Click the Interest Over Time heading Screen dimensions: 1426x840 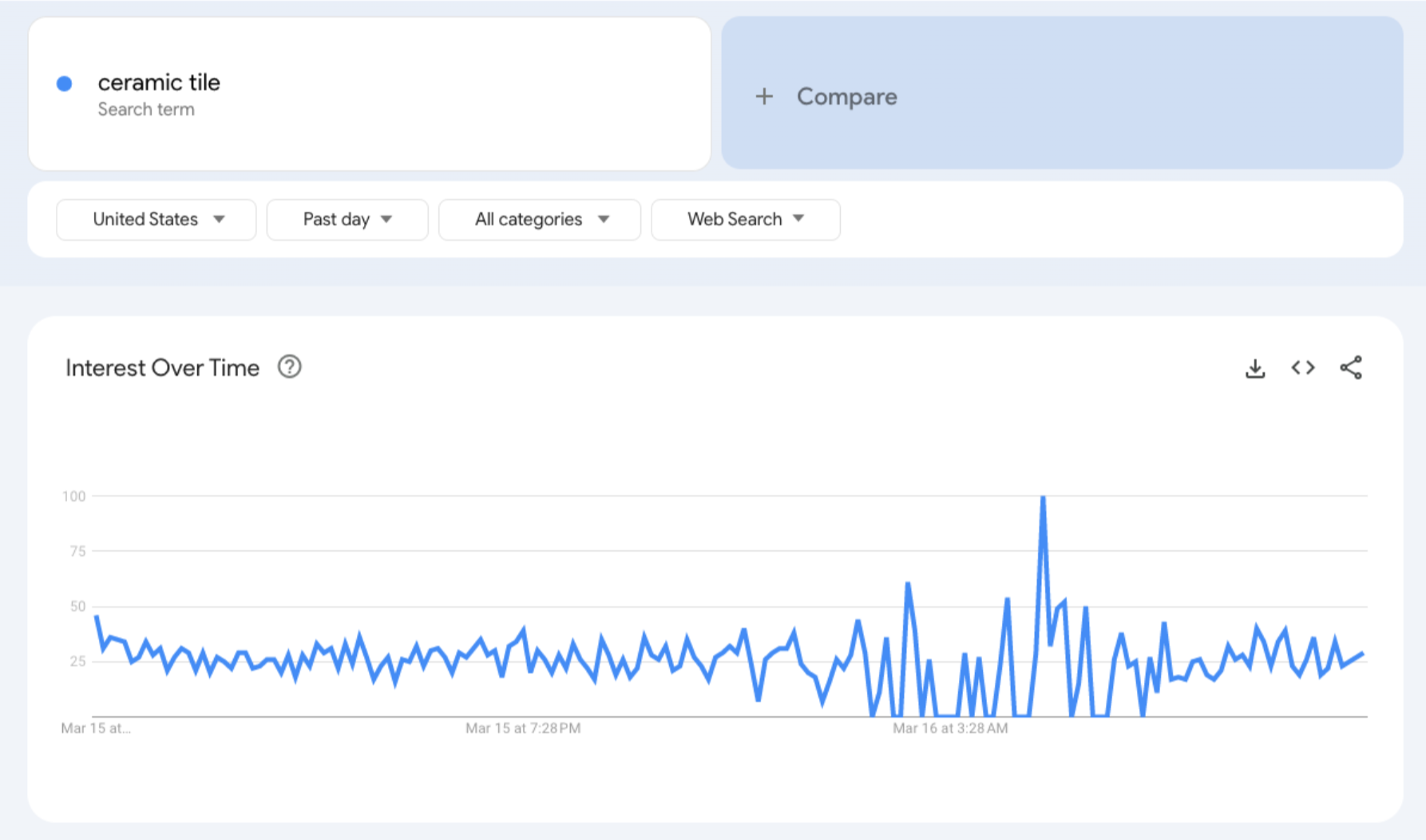pyautogui.click(x=162, y=368)
